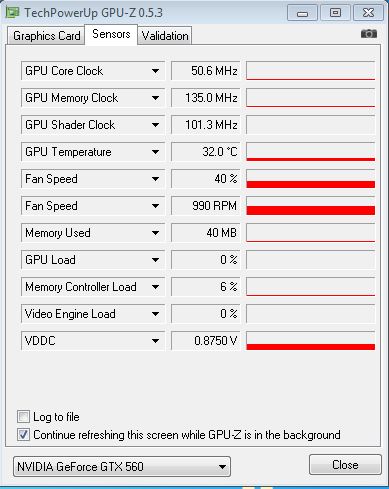Expand the VDDC sensor dropdown

pos(155,341)
